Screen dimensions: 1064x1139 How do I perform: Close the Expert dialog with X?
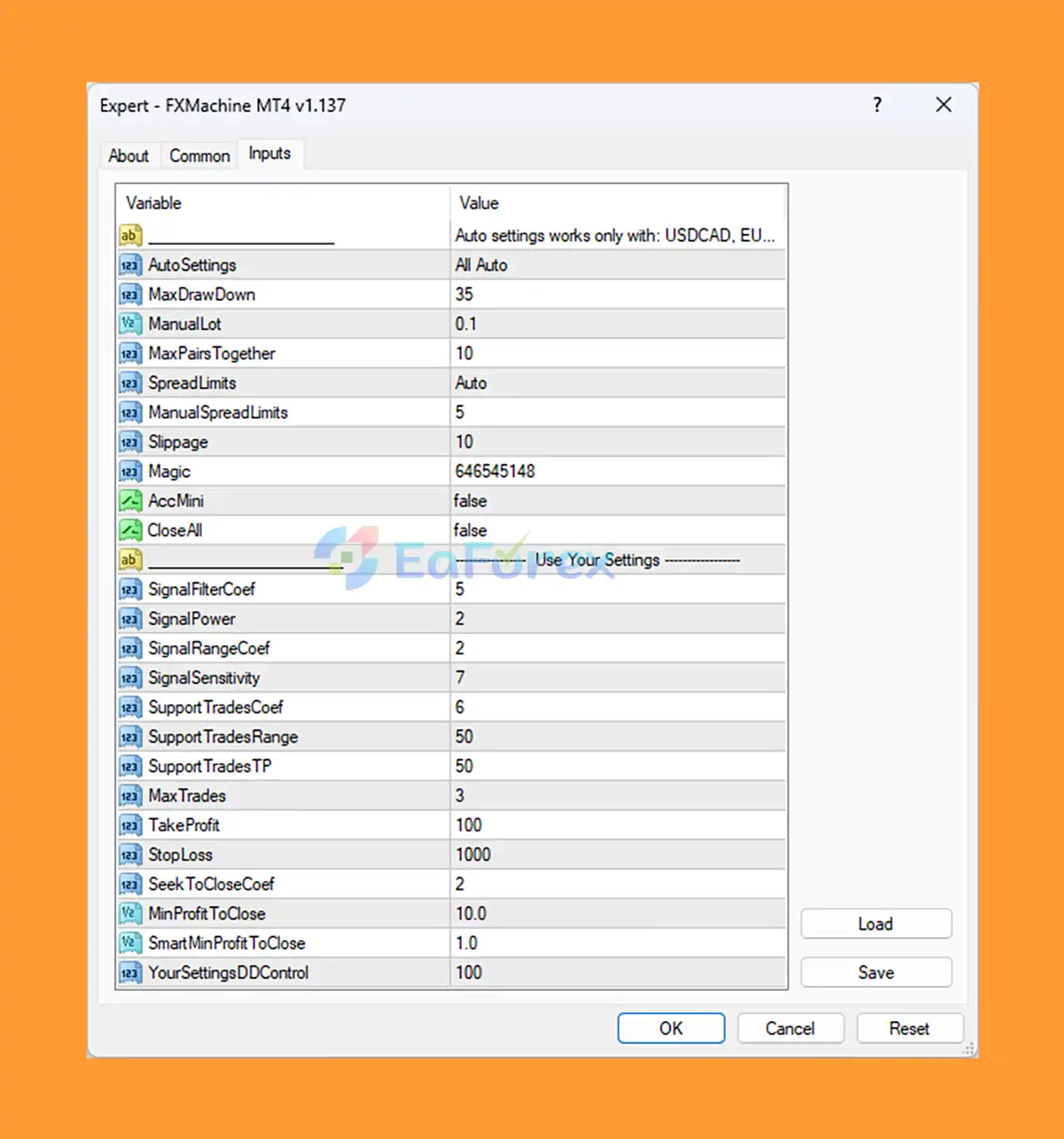click(943, 105)
